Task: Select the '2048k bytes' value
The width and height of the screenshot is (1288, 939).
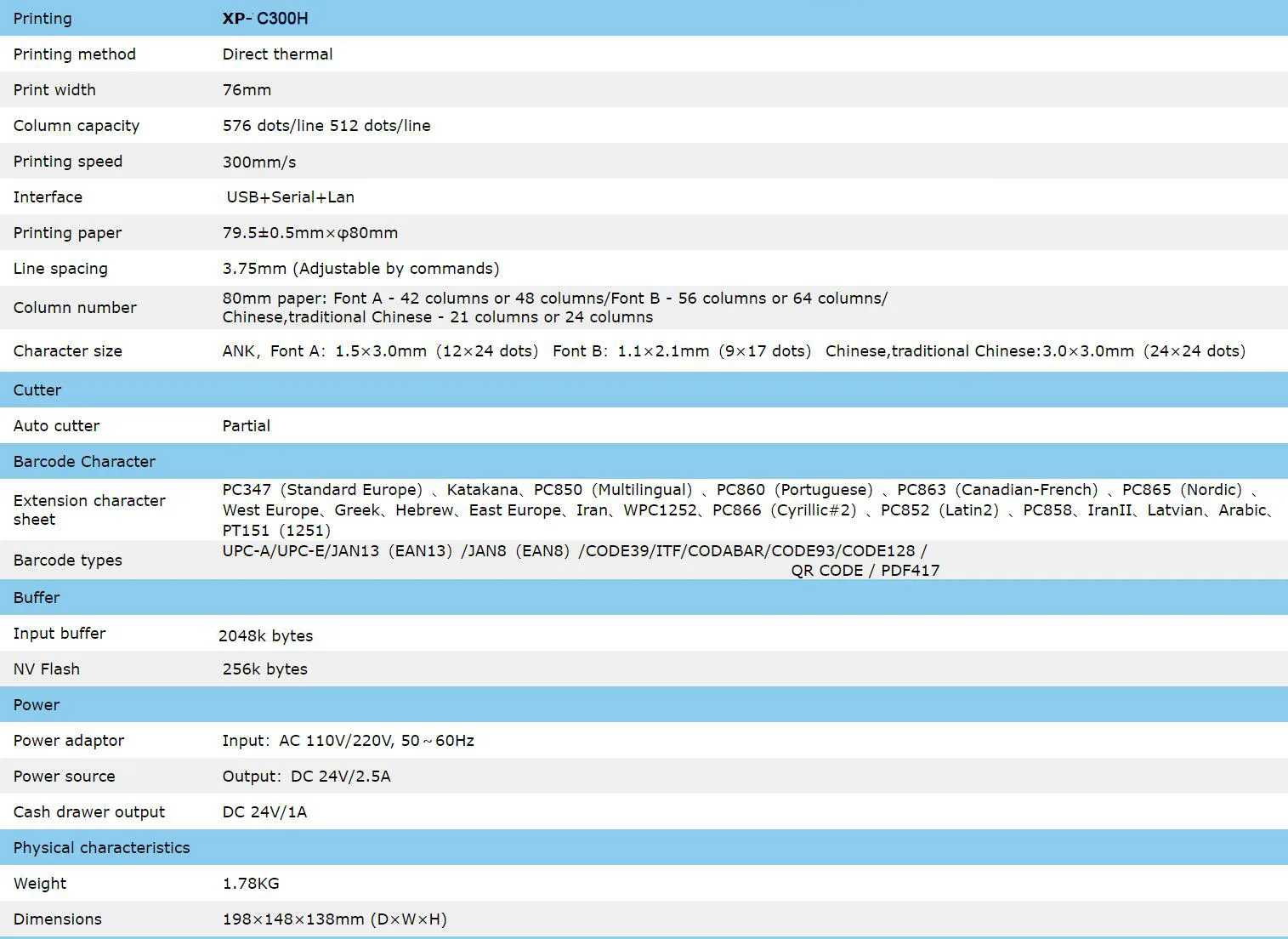Action: (265, 636)
